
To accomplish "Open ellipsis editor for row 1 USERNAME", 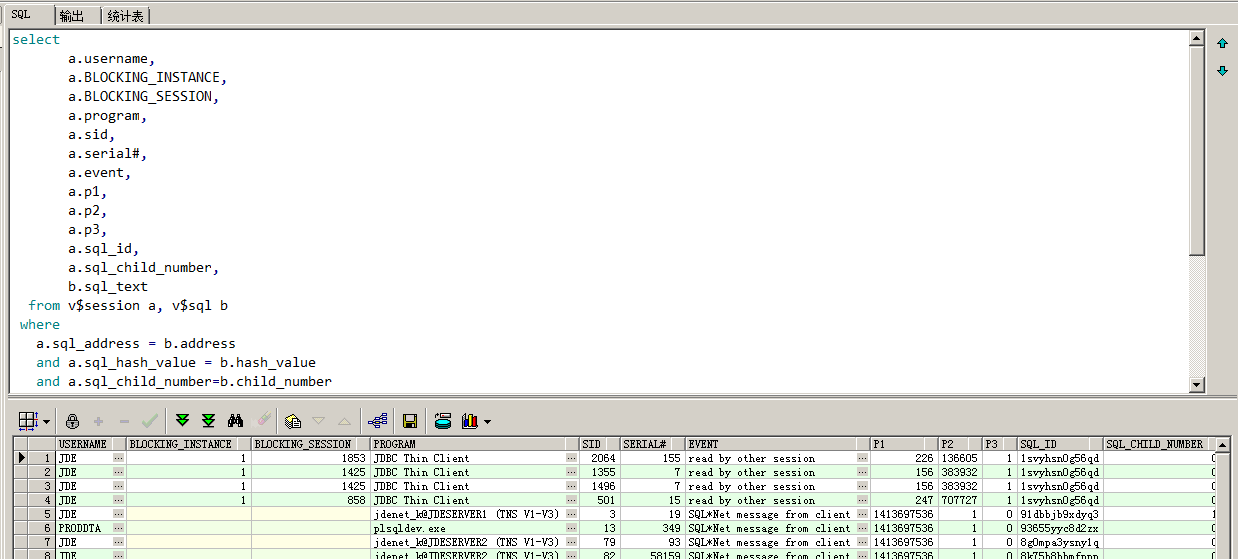I will (x=119, y=458).
